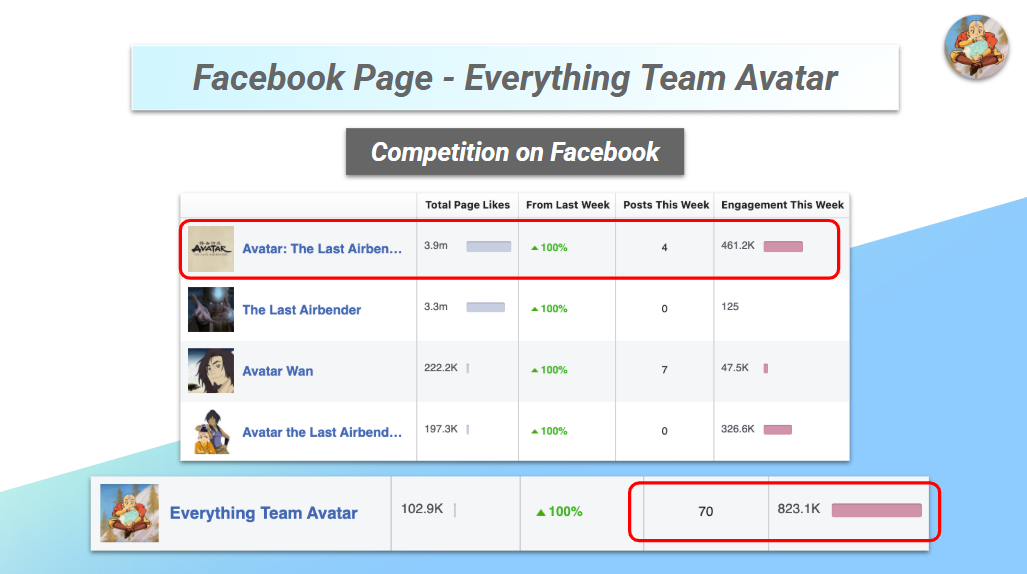Click the Facebook Page - Everything Team Avatar title

tap(515, 78)
